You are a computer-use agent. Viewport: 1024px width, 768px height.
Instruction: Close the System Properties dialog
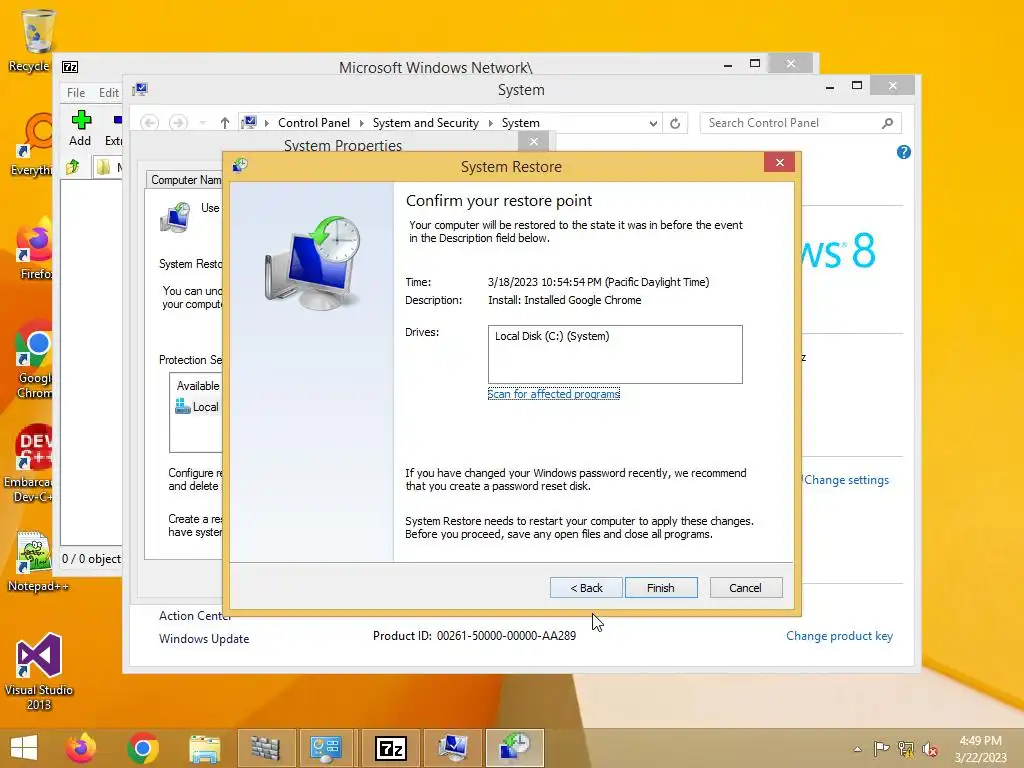534,141
